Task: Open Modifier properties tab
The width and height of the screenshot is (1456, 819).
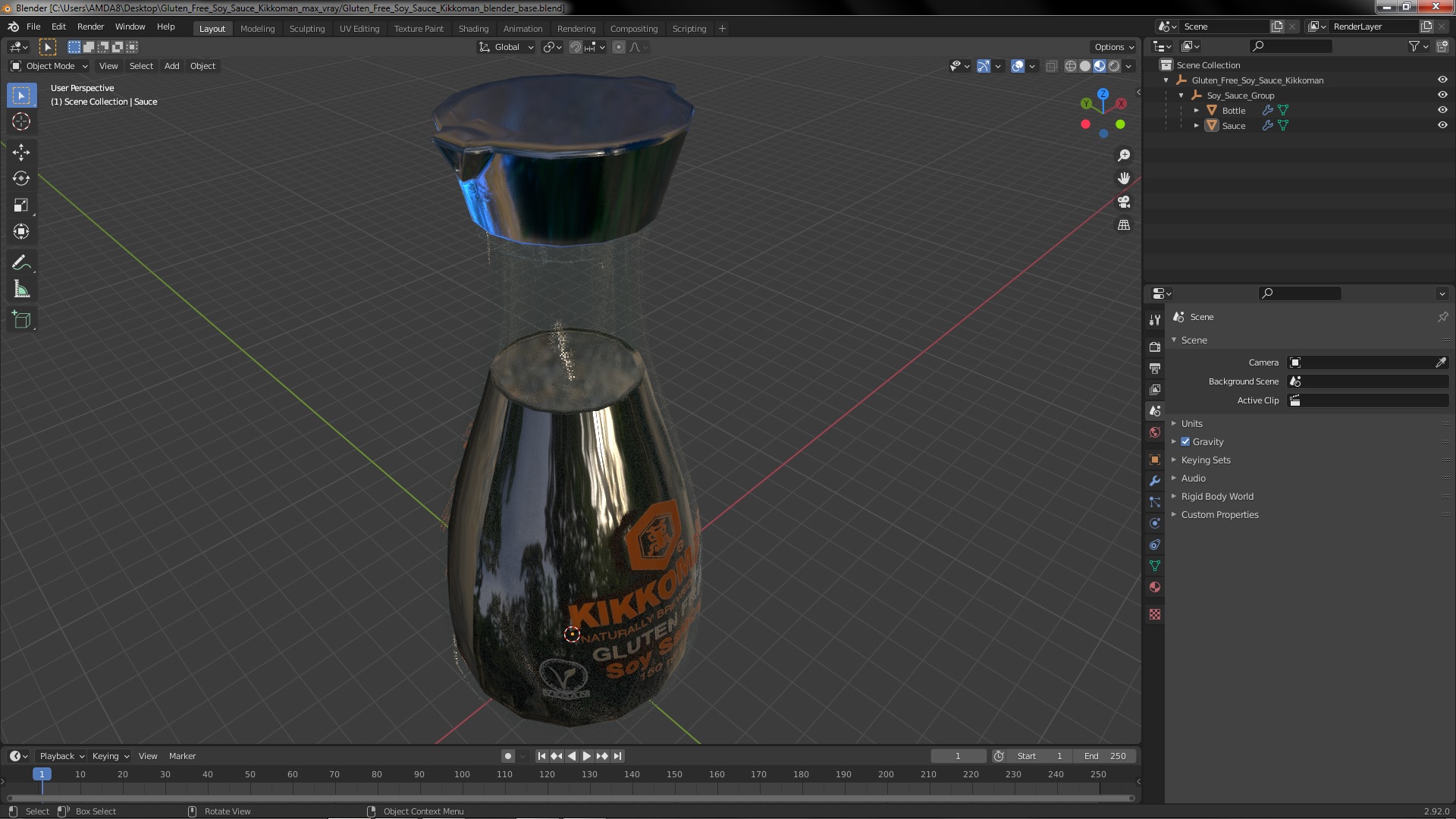Action: tap(1154, 481)
